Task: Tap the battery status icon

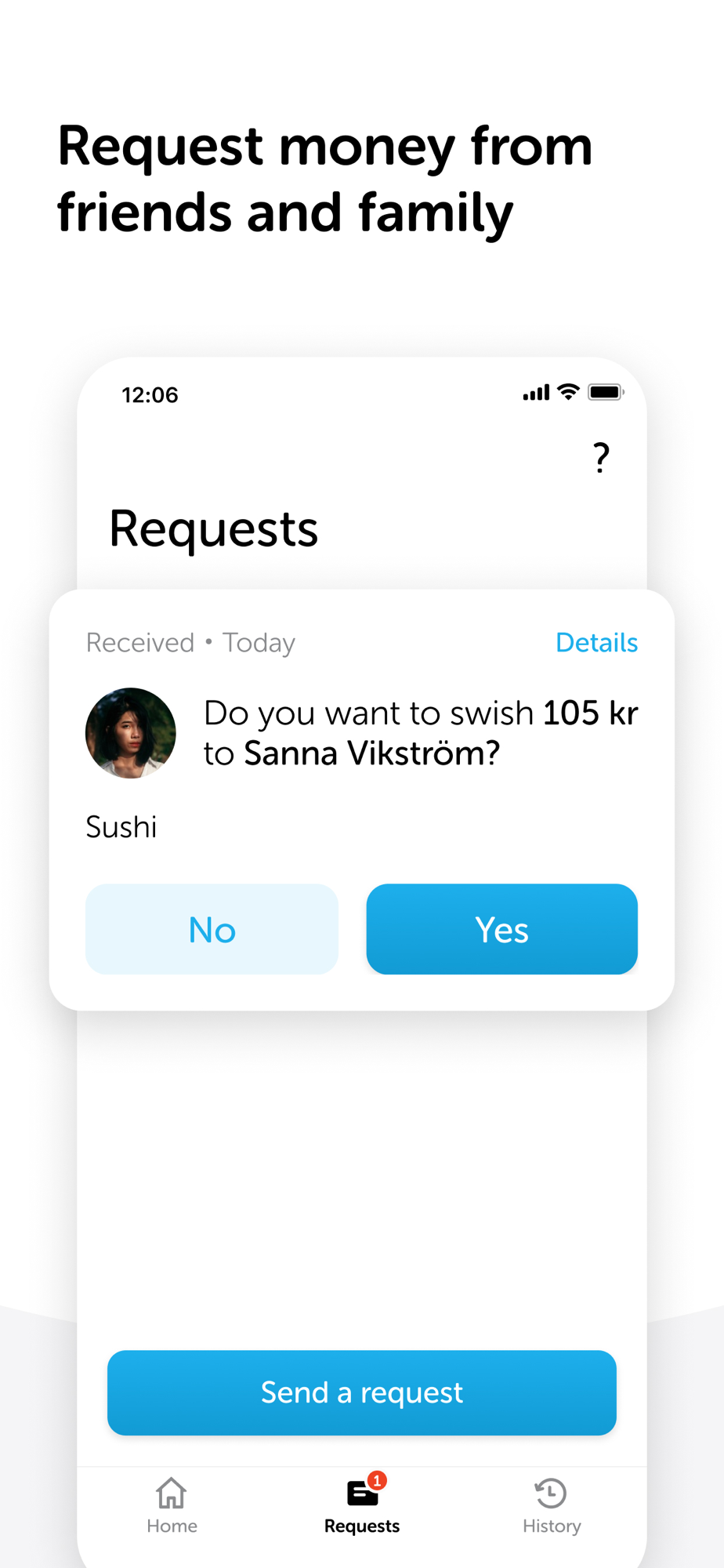Action: click(x=606, y=392)
